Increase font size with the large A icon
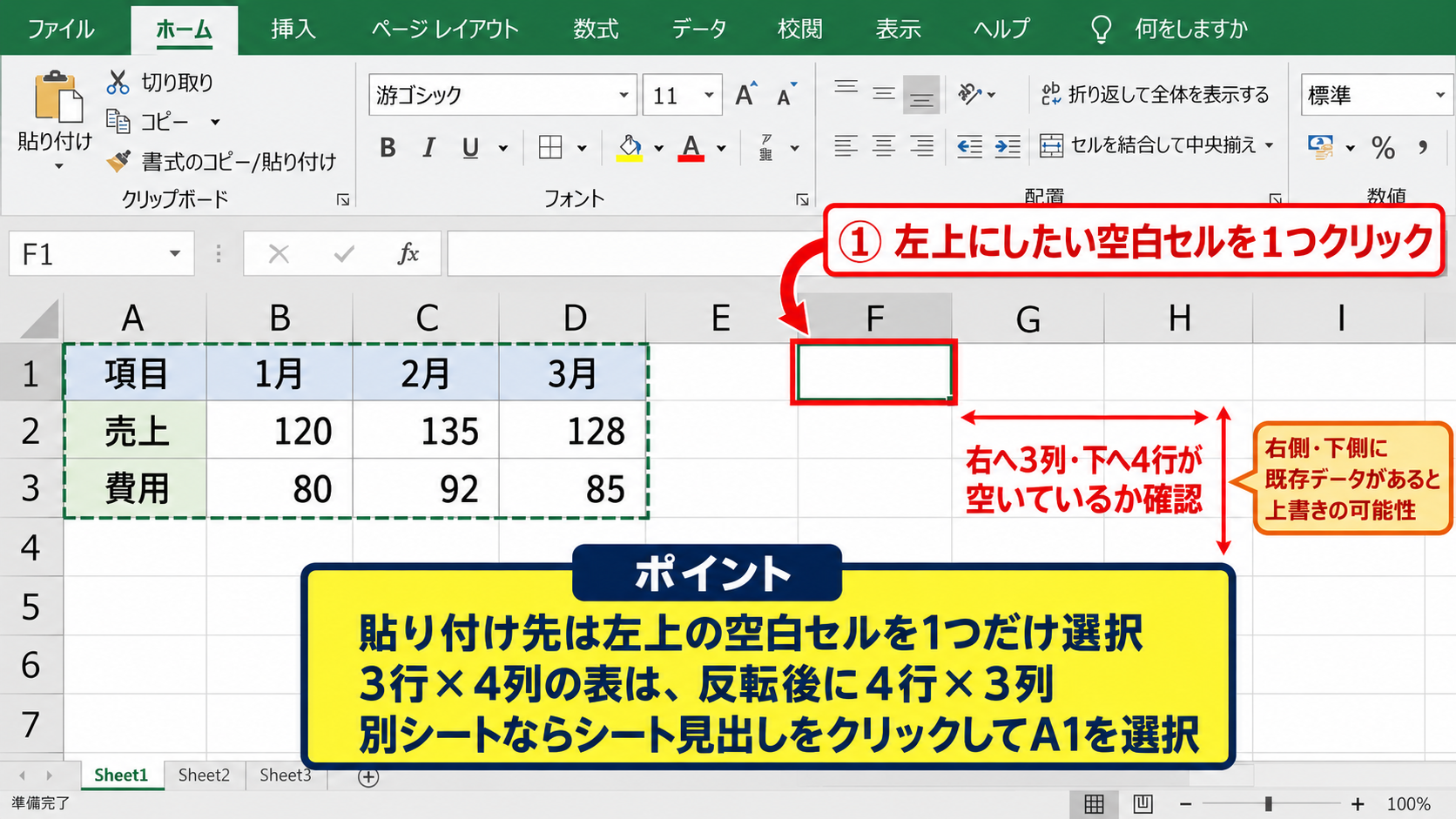Viewport: 1456px width, 819px height. point(746,94)
